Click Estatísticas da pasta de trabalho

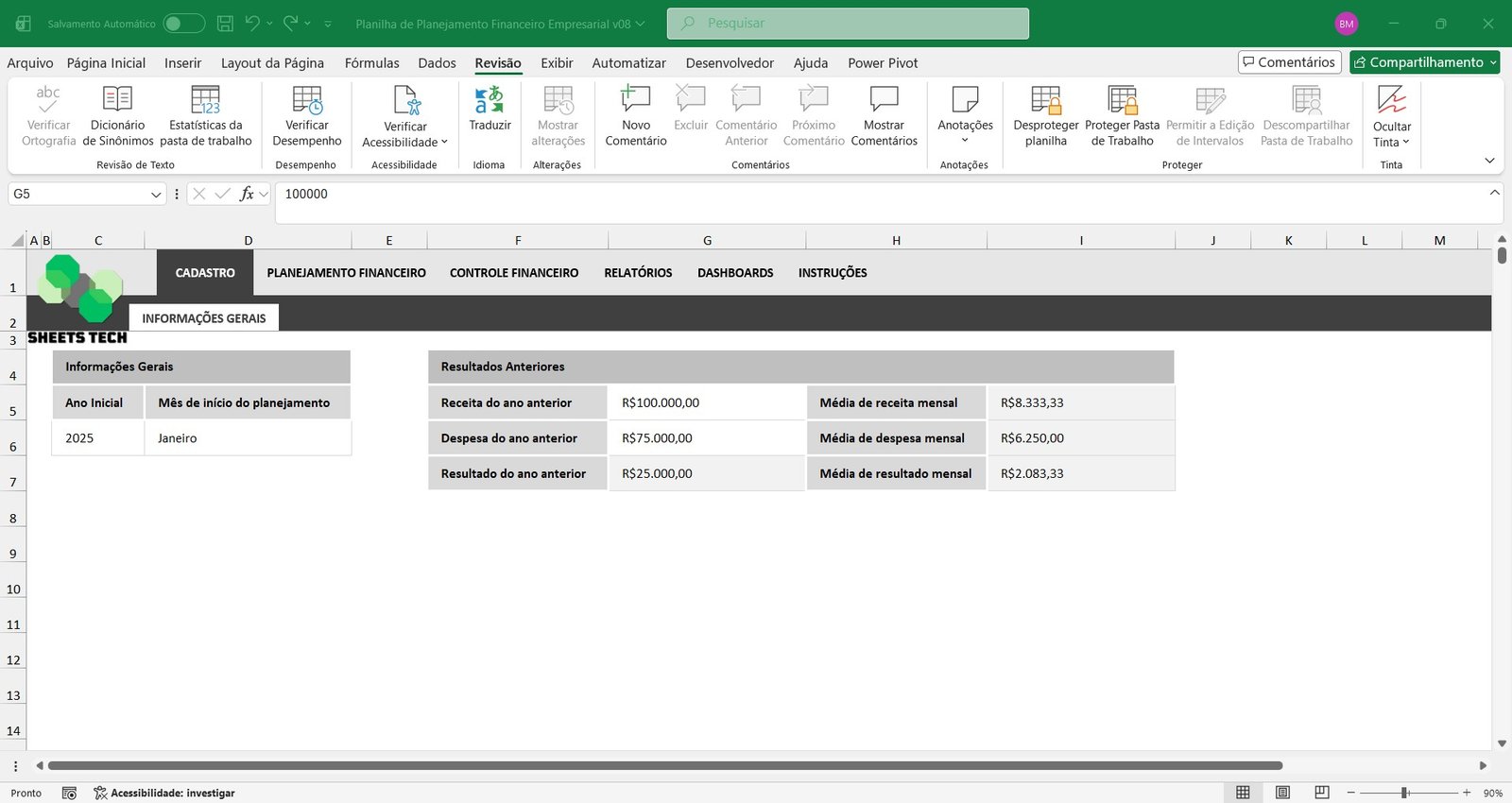(205, 101)
